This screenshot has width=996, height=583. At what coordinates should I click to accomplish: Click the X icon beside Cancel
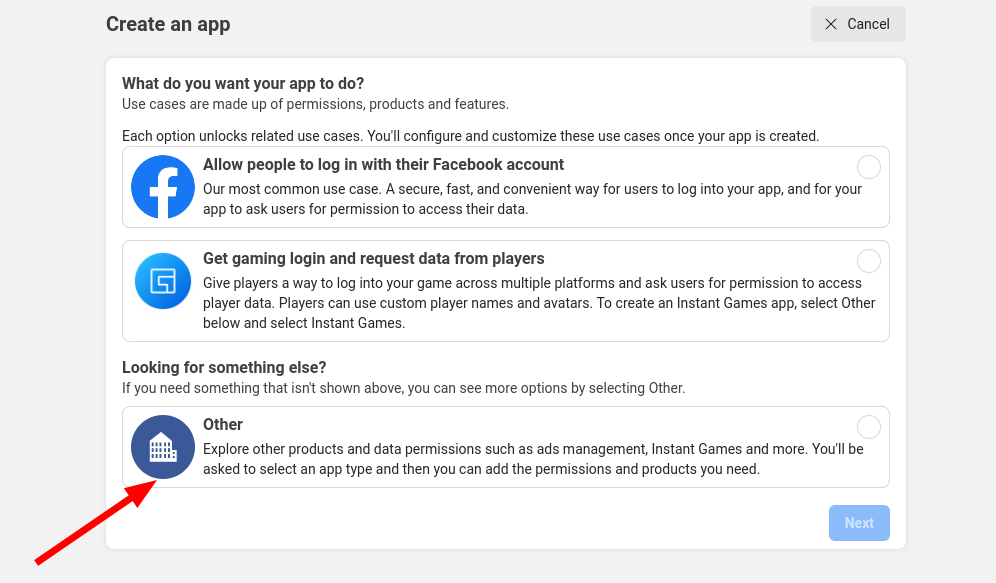point(831,24)
